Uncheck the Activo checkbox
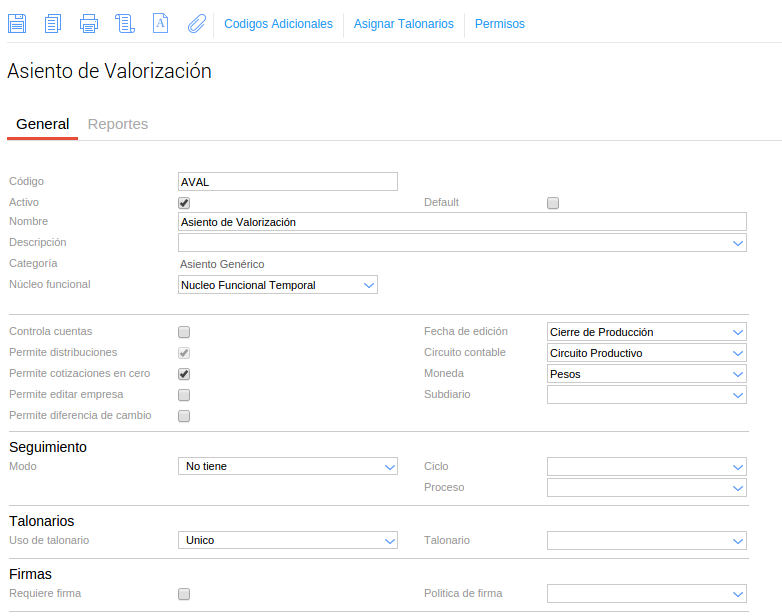This screenshot has height=616, width=782. pos(184,203)
